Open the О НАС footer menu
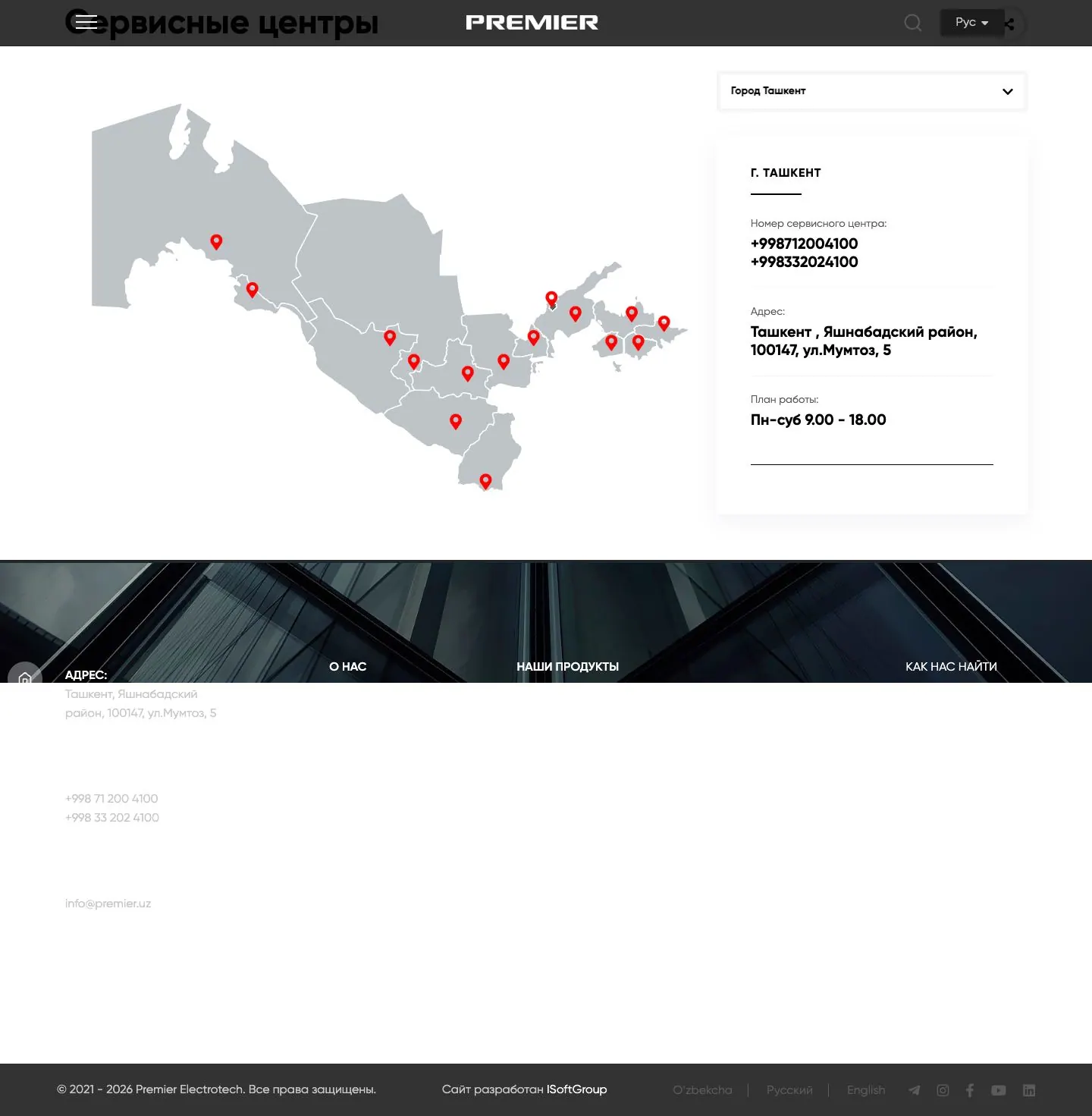This screenshot has width=1092, height=1116. pos(348,666)
